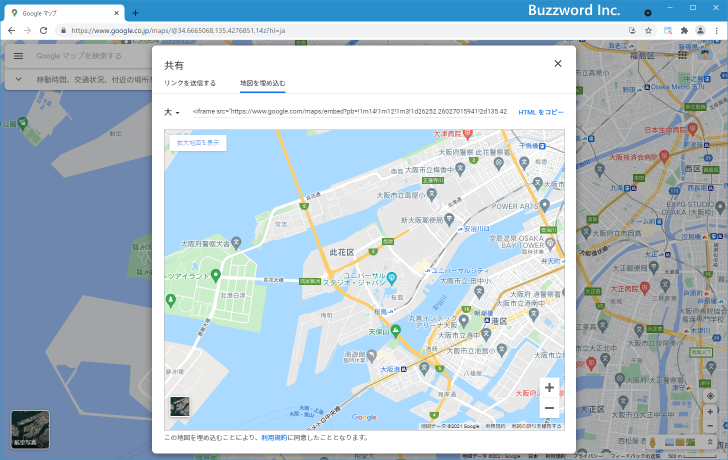Click the POWER ARTS marker
This screenshot has height=460, width=728.
pos(545,205)
